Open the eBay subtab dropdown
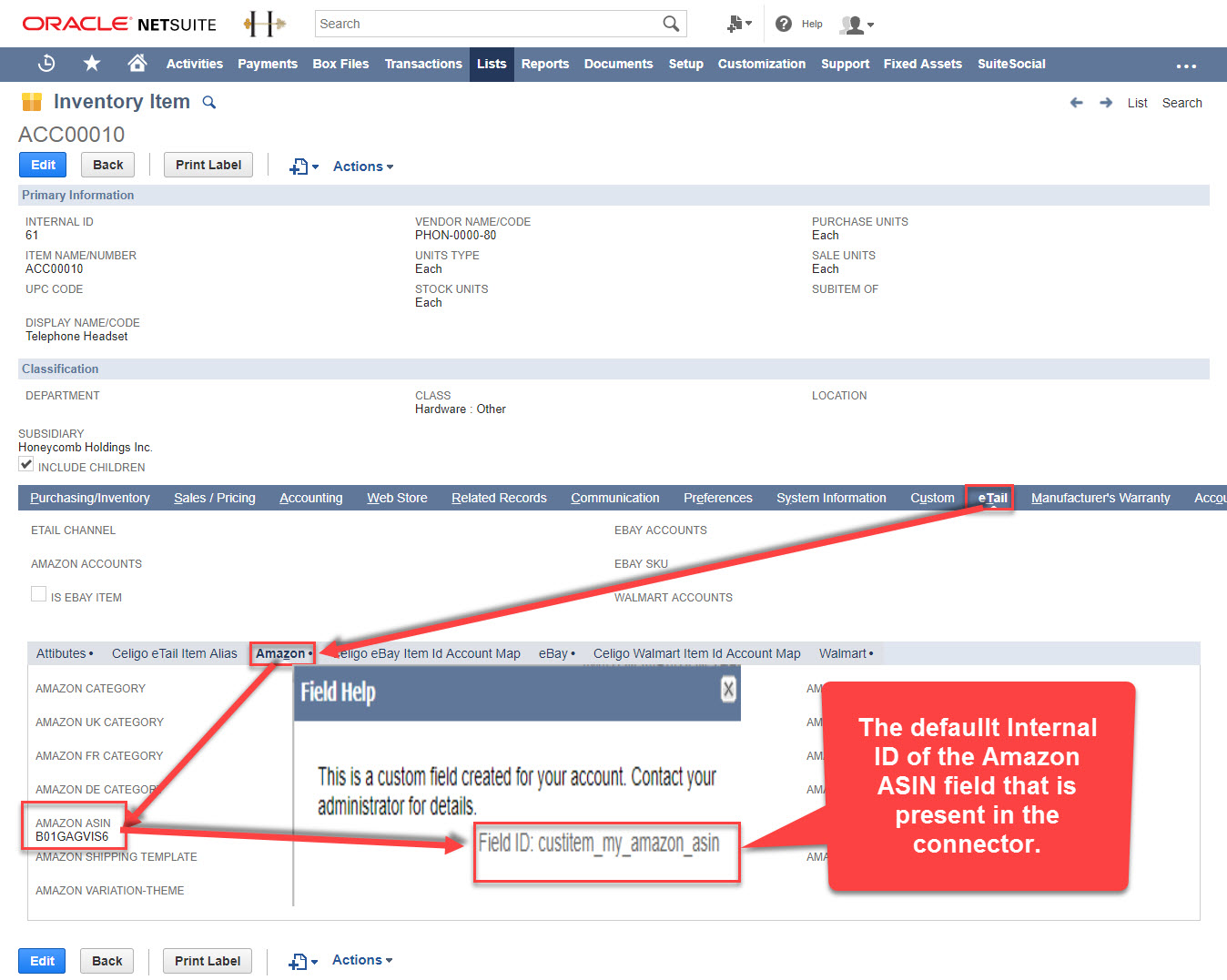Viewport: 1227px width, 980px height. pyautogui.click(x=557, y=653)
